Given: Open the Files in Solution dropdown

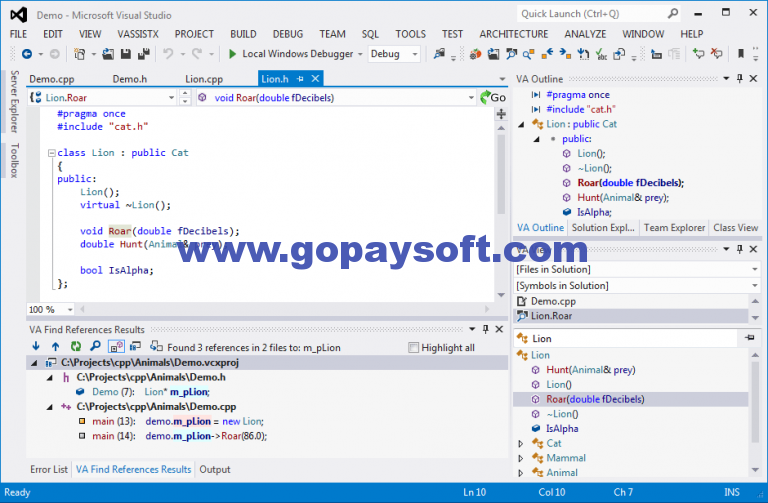Looking at the screenshot, I should [x=755, y=269].
